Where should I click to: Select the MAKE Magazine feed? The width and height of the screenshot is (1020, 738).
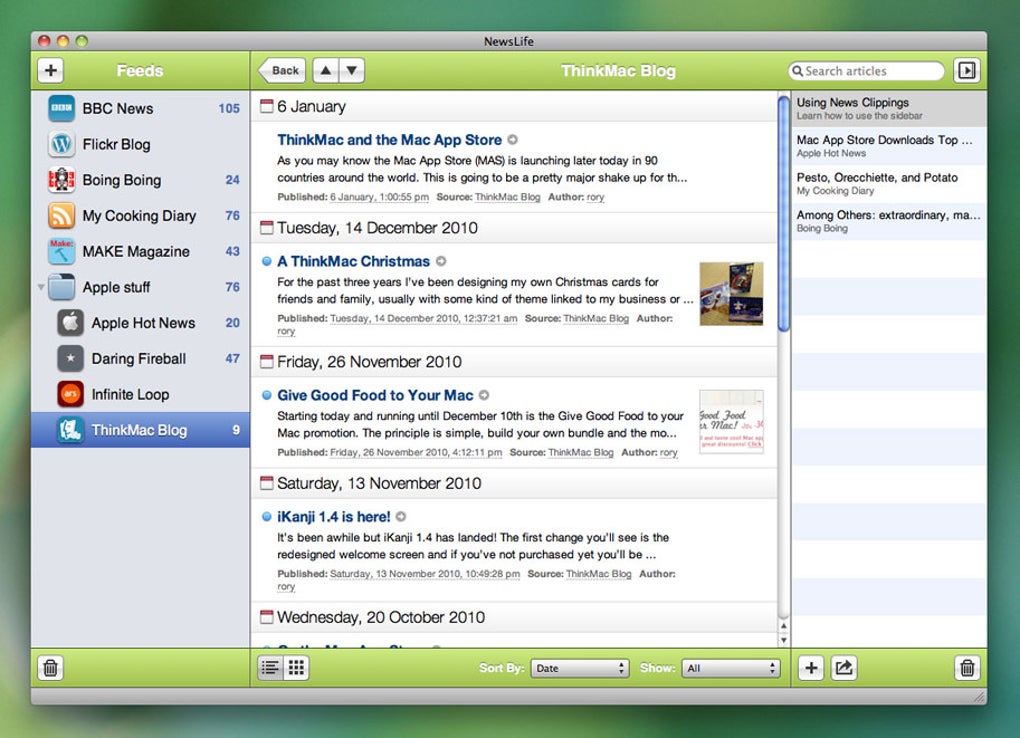[141, 251]
